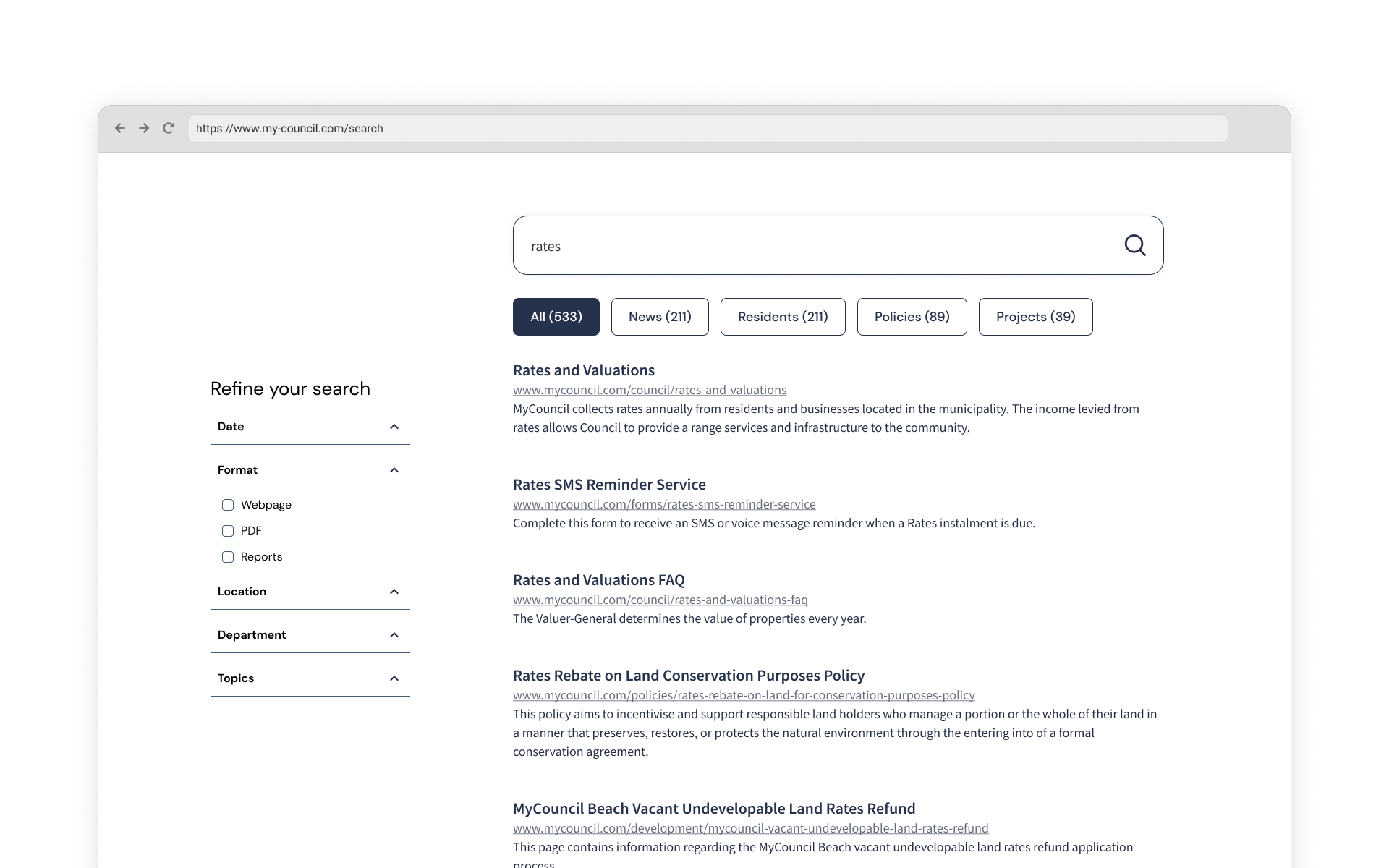Open the rates-rebate conservation policy URL link
This screenshot has width=1389, height=868.
coord(744,695)
